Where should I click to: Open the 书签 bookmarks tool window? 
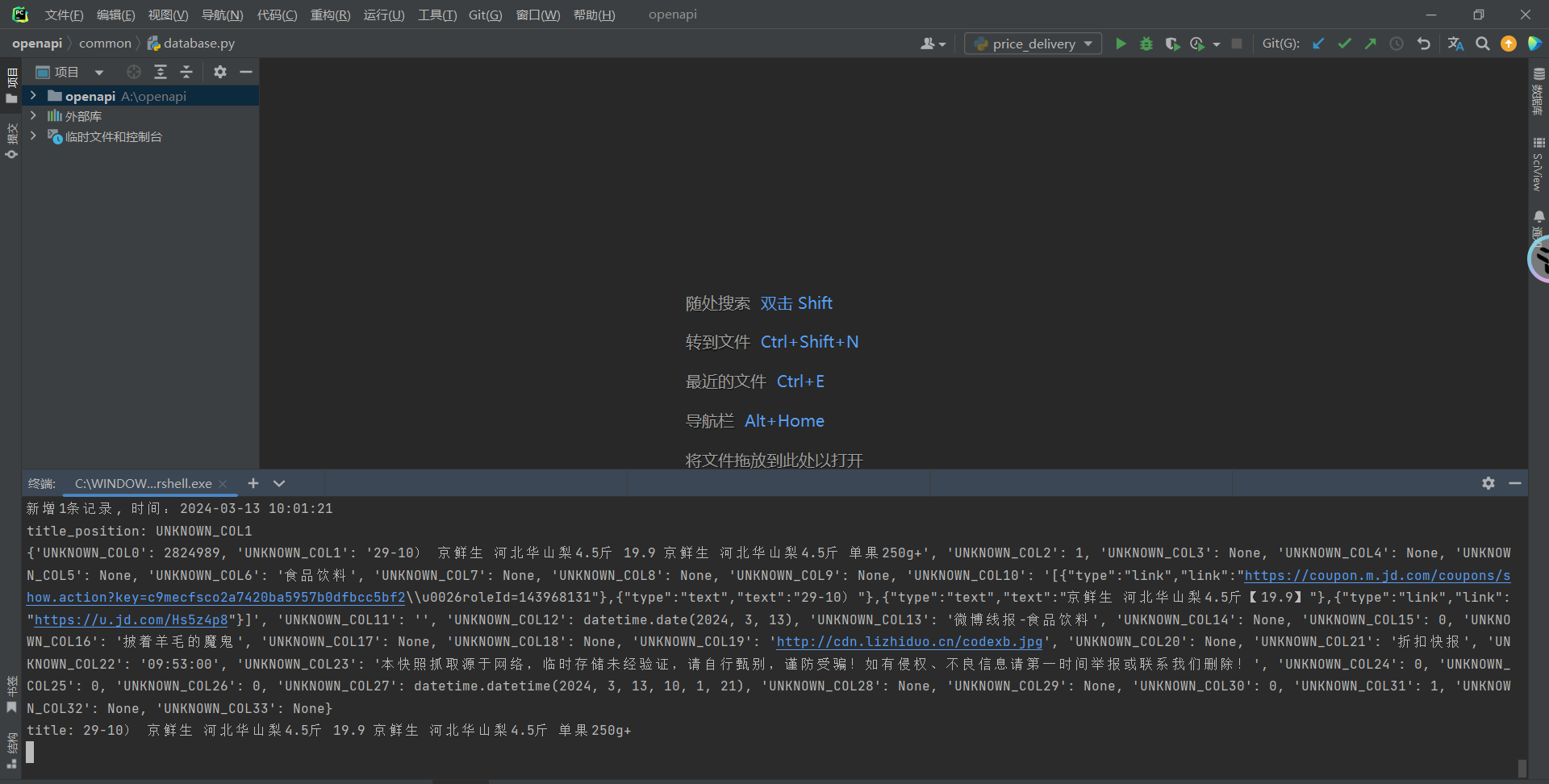point(11,694)
